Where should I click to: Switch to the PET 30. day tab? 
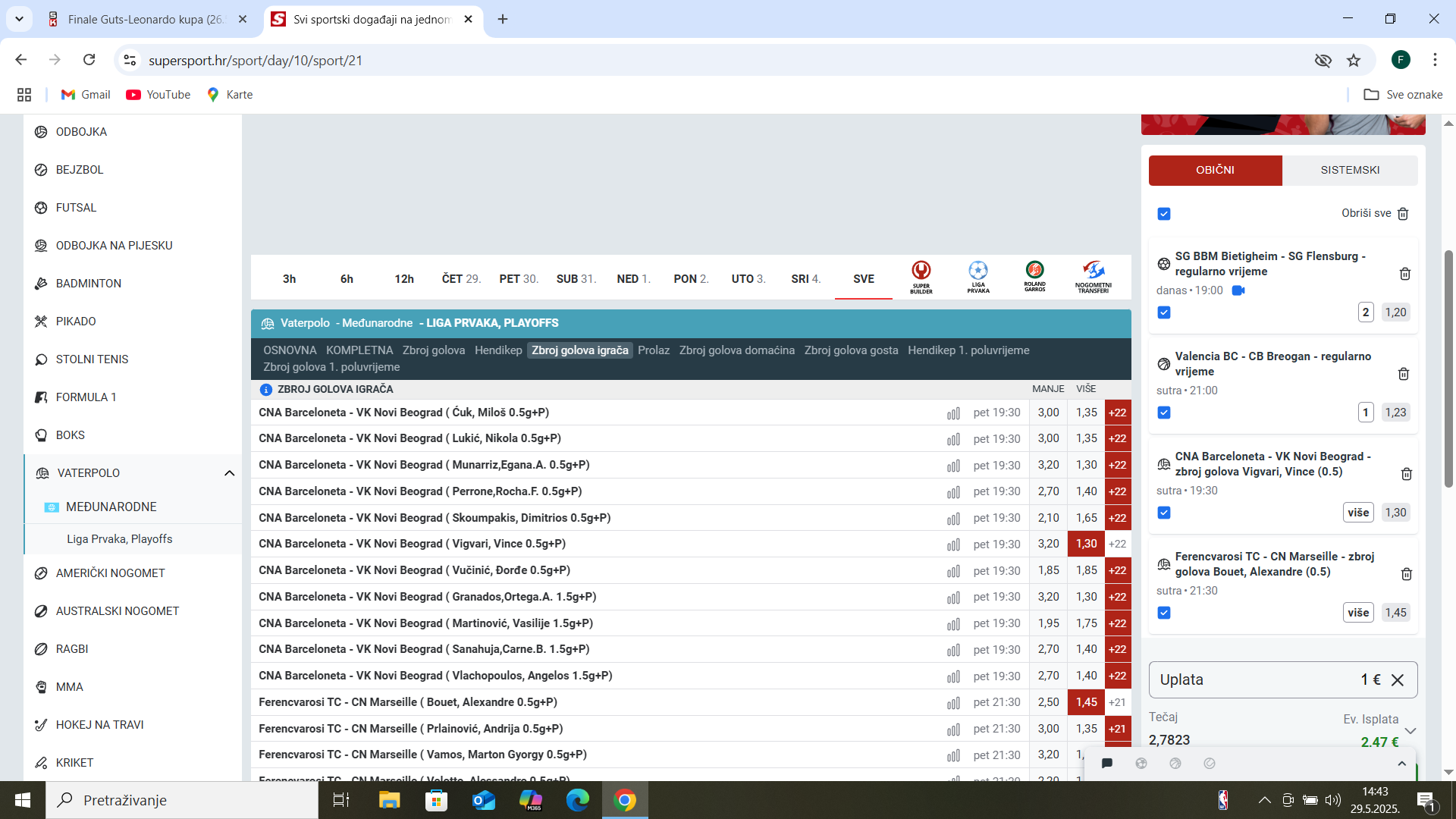click(x=519, y=279)
